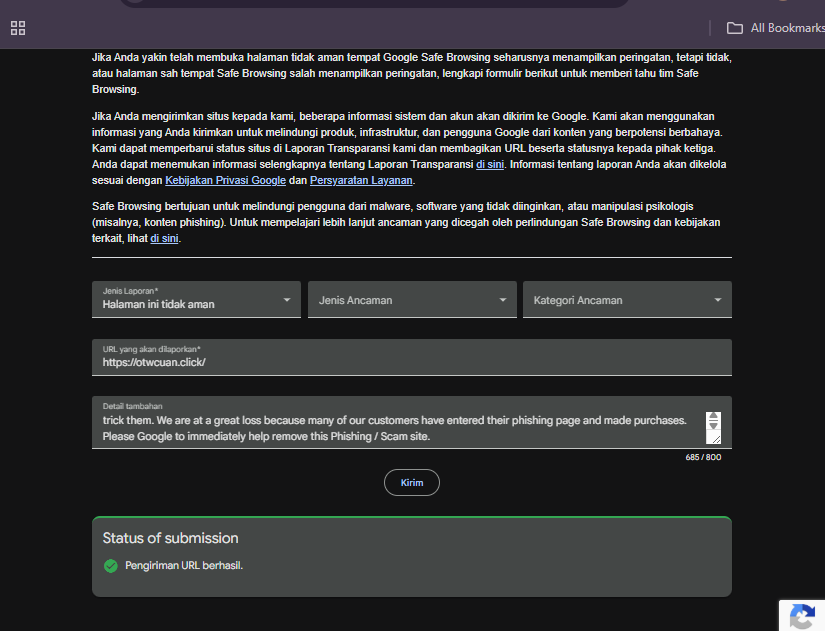Open the apps grid icon in bookmarks bar
This screenshot has width=825, height=631.
18,28
